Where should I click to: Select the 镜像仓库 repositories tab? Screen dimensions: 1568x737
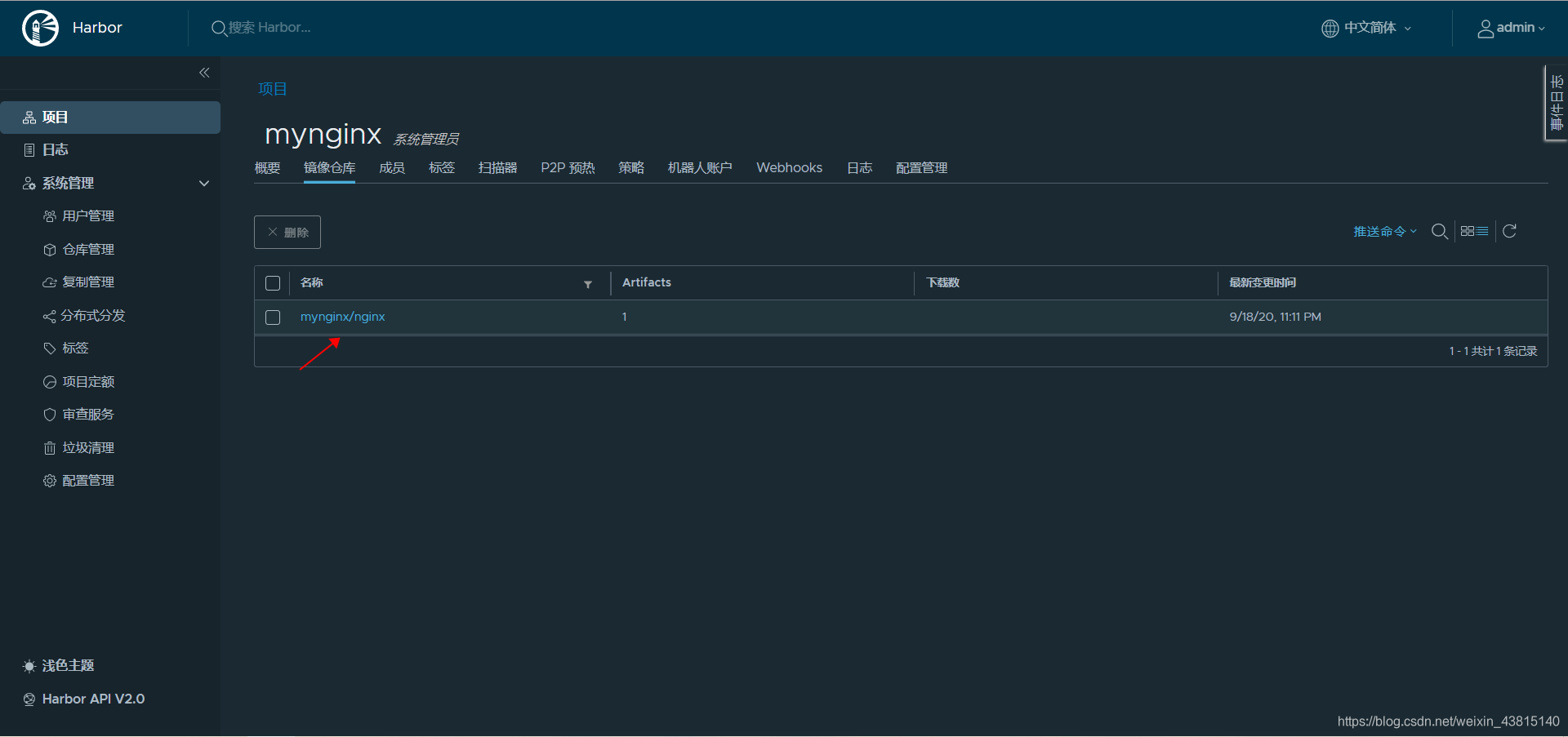click(x=329, y=168)
